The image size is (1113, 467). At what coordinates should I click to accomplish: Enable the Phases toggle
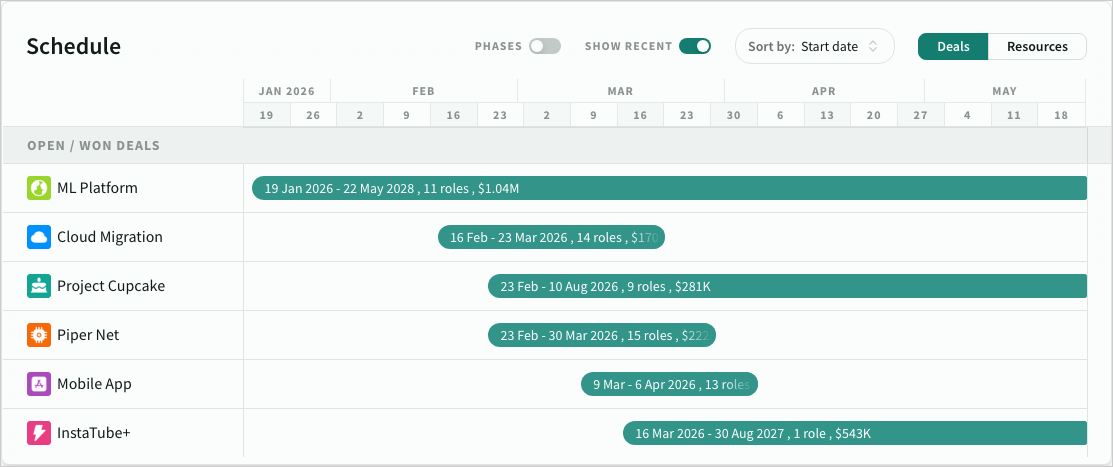[544, 46]
